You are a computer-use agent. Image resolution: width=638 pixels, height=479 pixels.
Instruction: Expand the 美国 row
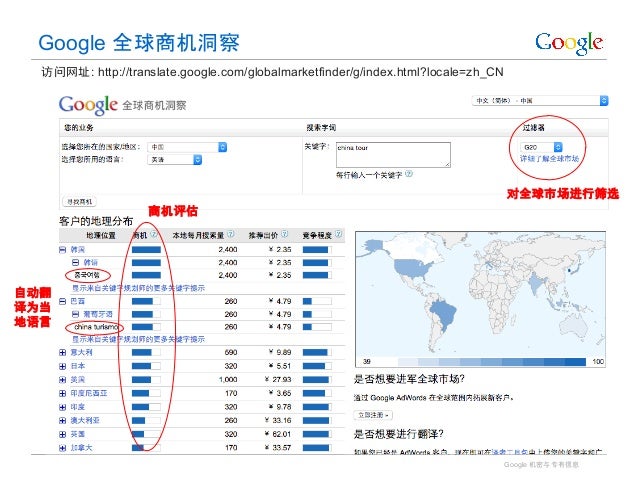63,380
